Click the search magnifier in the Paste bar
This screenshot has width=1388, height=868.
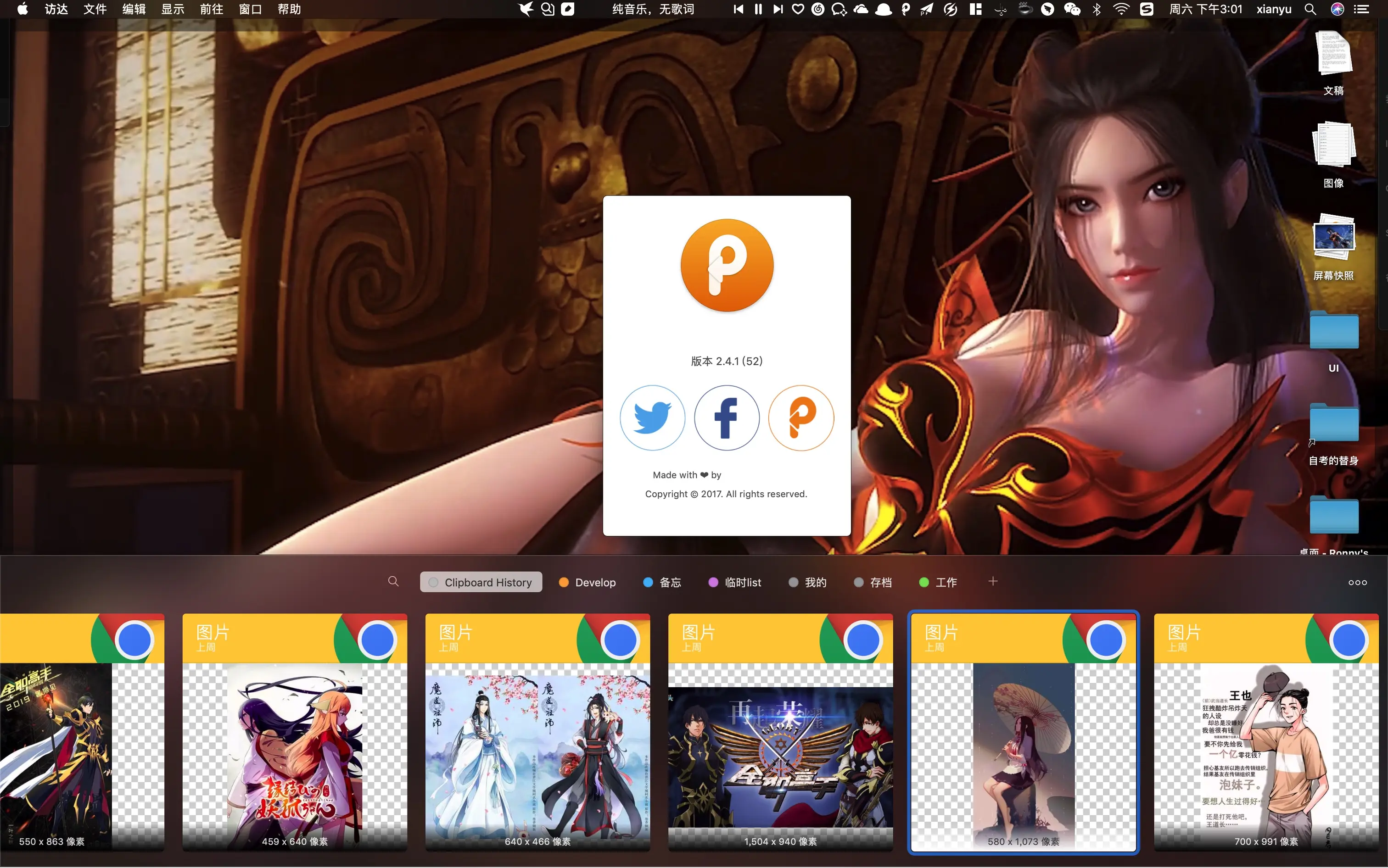click(393, 582)
